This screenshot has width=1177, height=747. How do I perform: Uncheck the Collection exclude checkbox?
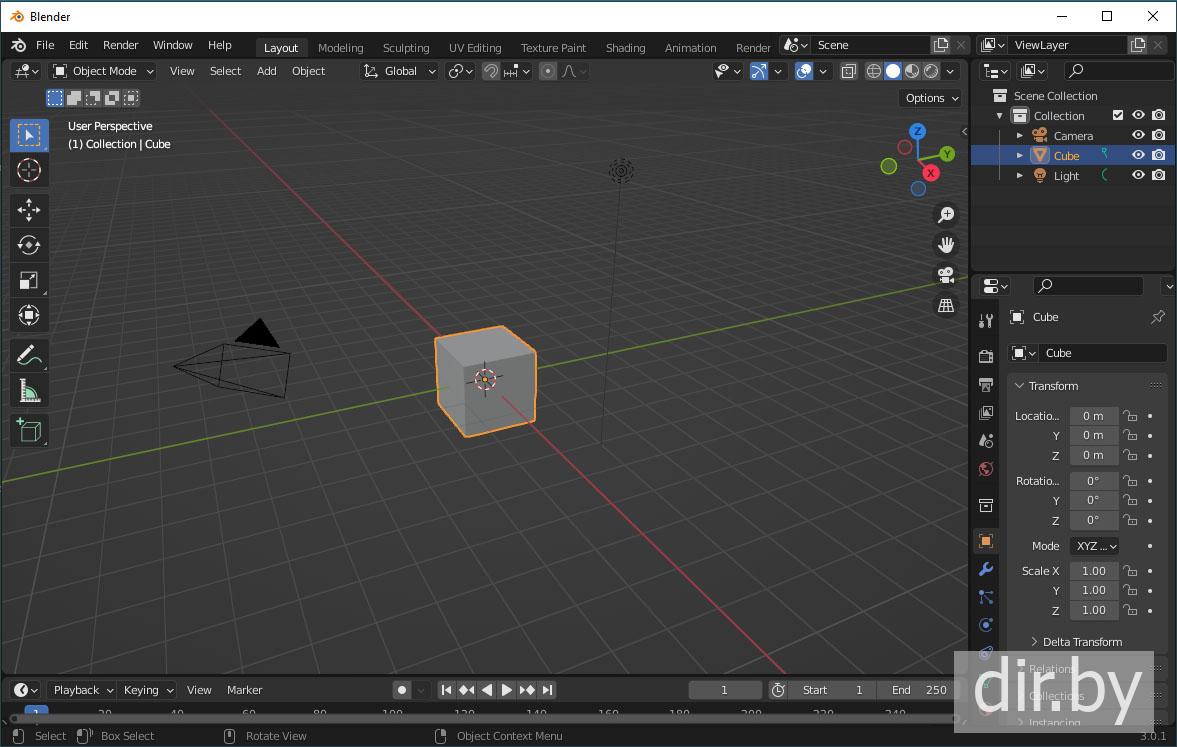1118,115
